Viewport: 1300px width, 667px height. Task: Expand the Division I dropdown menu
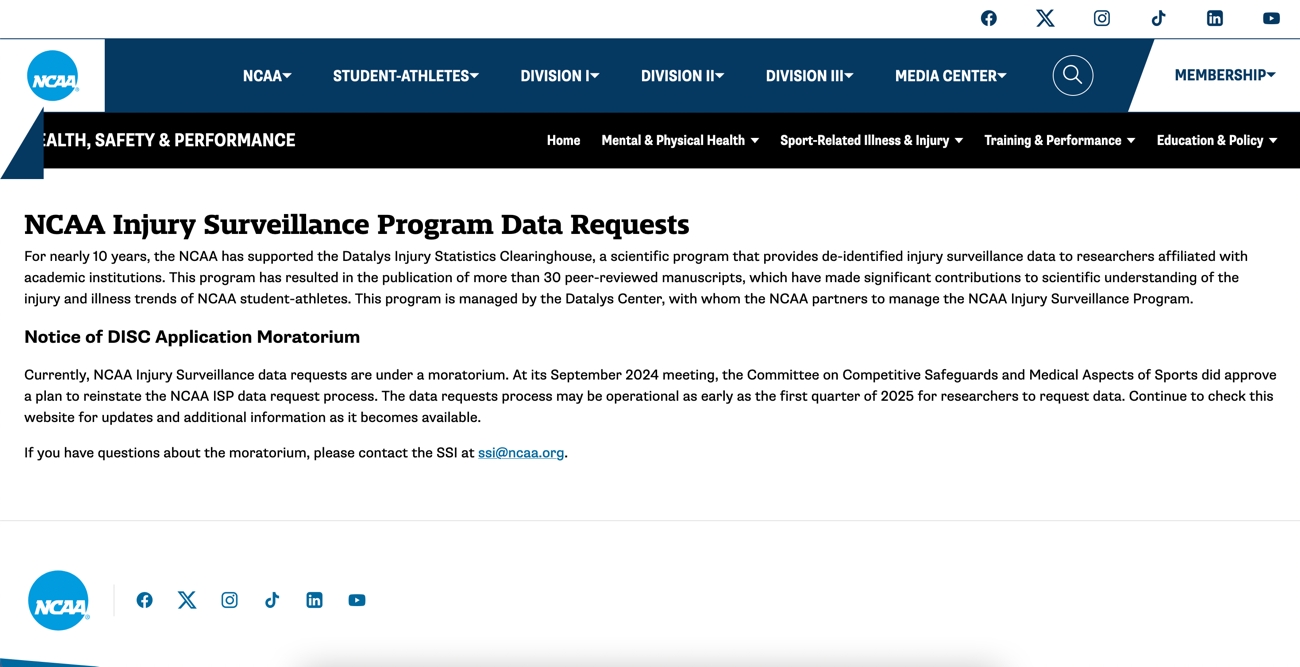pyautogui.click(x=560, y=76)
